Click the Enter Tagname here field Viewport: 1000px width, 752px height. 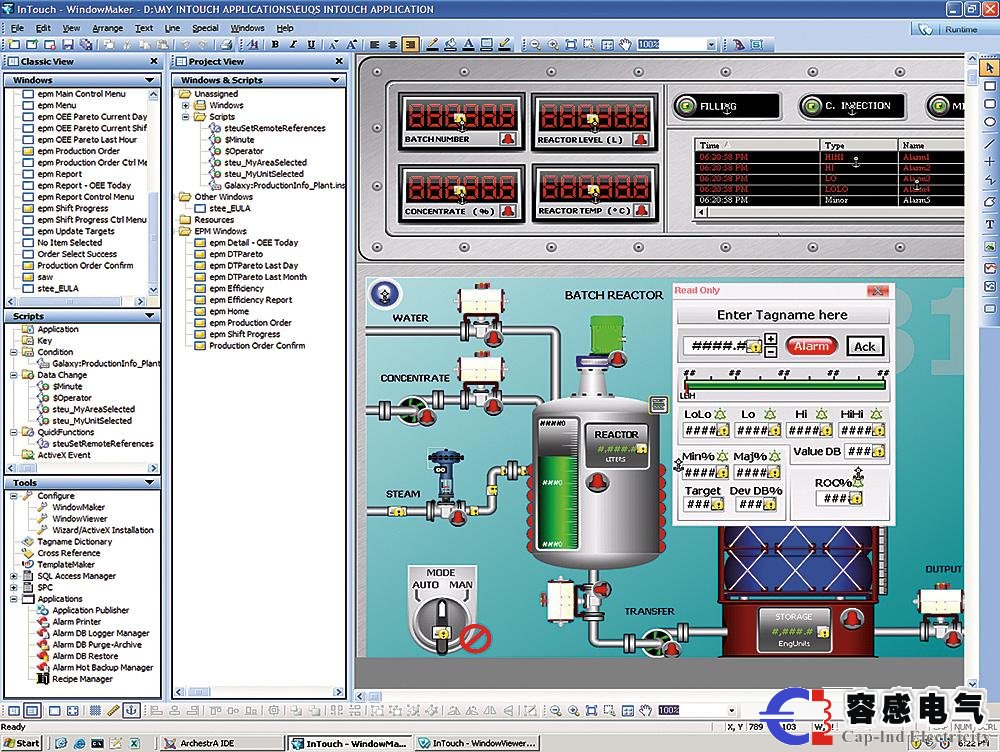[783, 315]
